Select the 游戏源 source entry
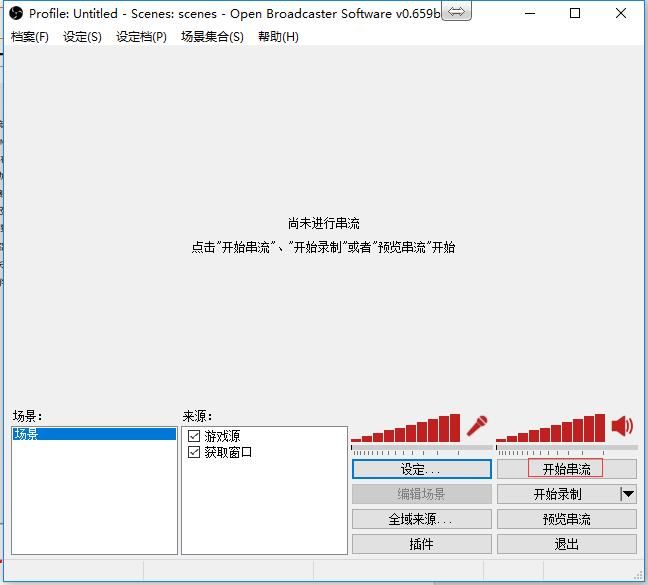Viewport: 648px width, 585px height. (x=222, y=436)
